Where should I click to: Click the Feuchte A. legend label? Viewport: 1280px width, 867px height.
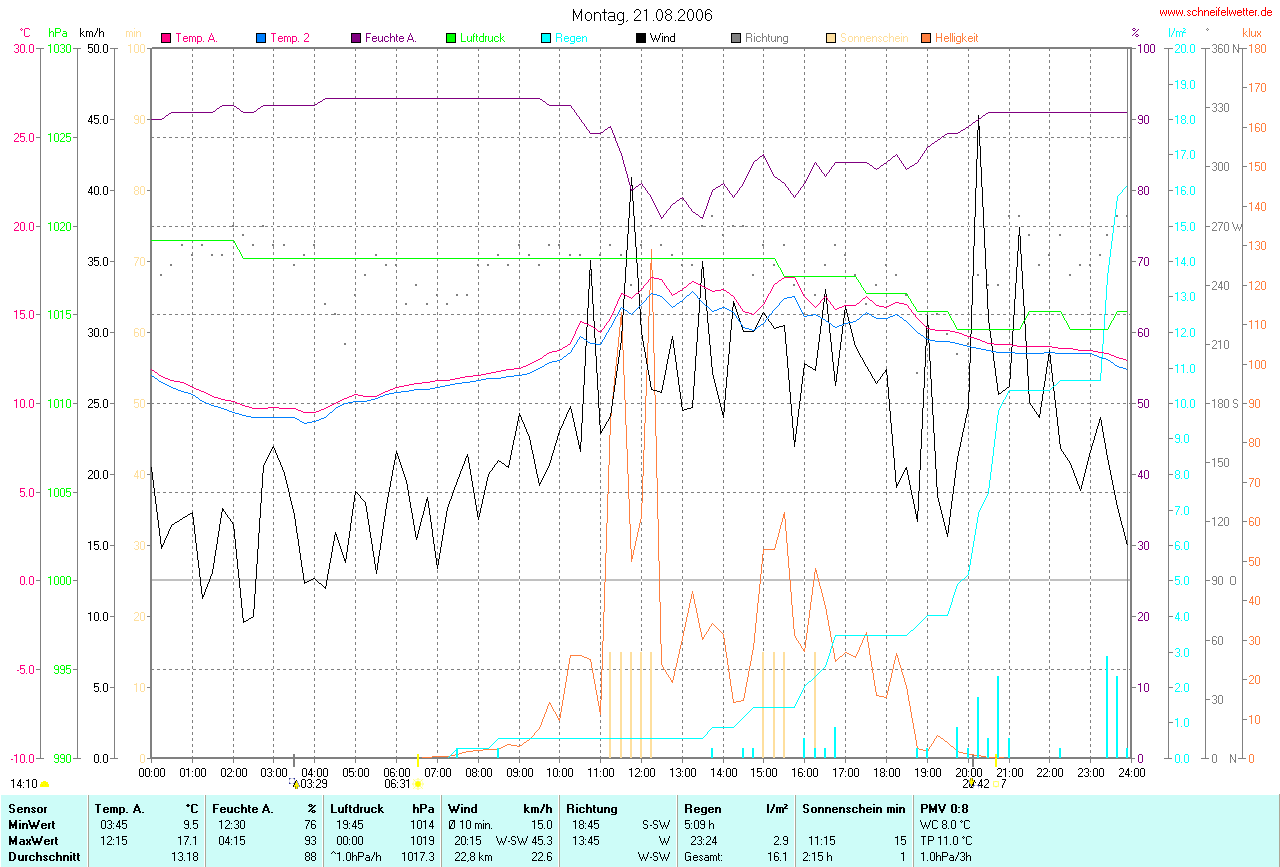pos(391,38)
